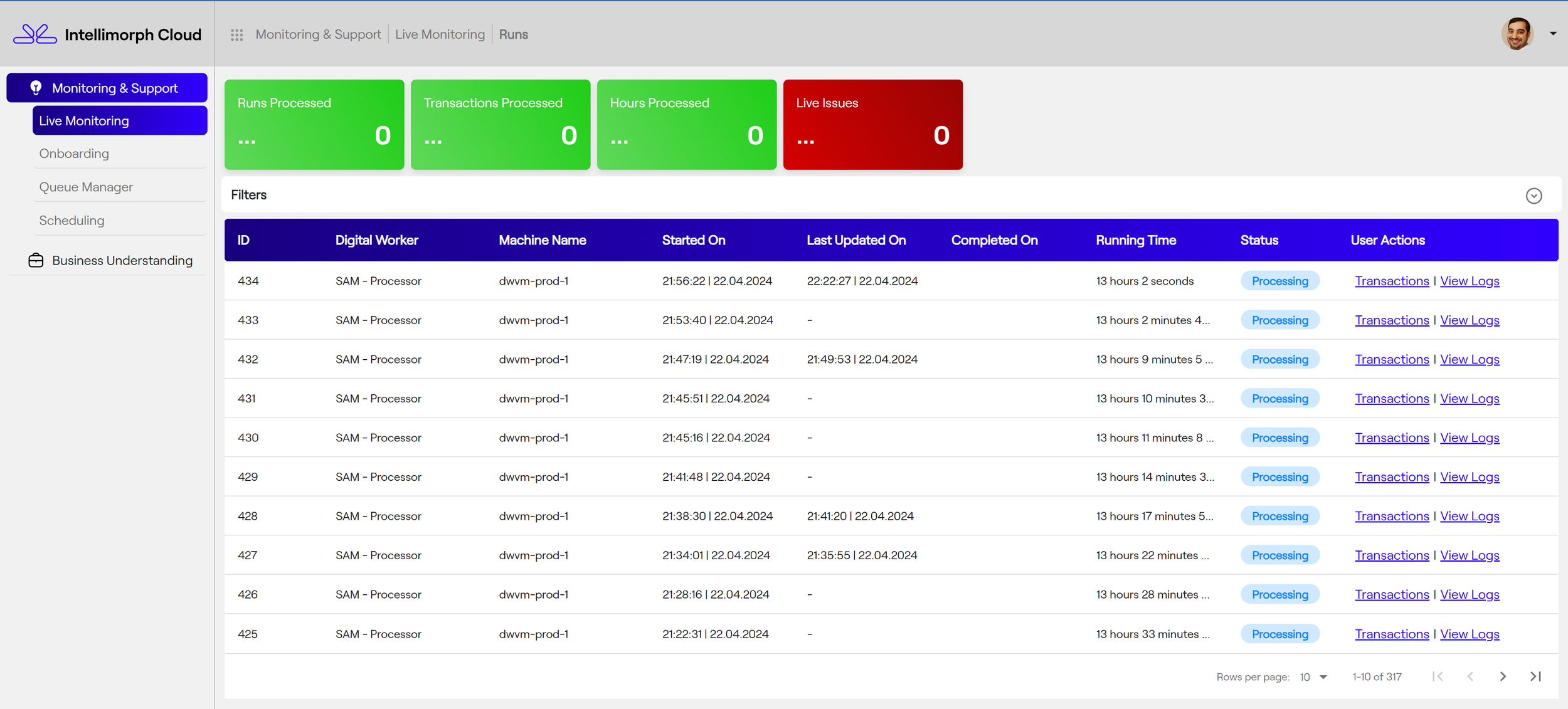This screenshot has height=709, width=1568.
Task: Open Transactions link for run 434
Action: point(1391,281)
